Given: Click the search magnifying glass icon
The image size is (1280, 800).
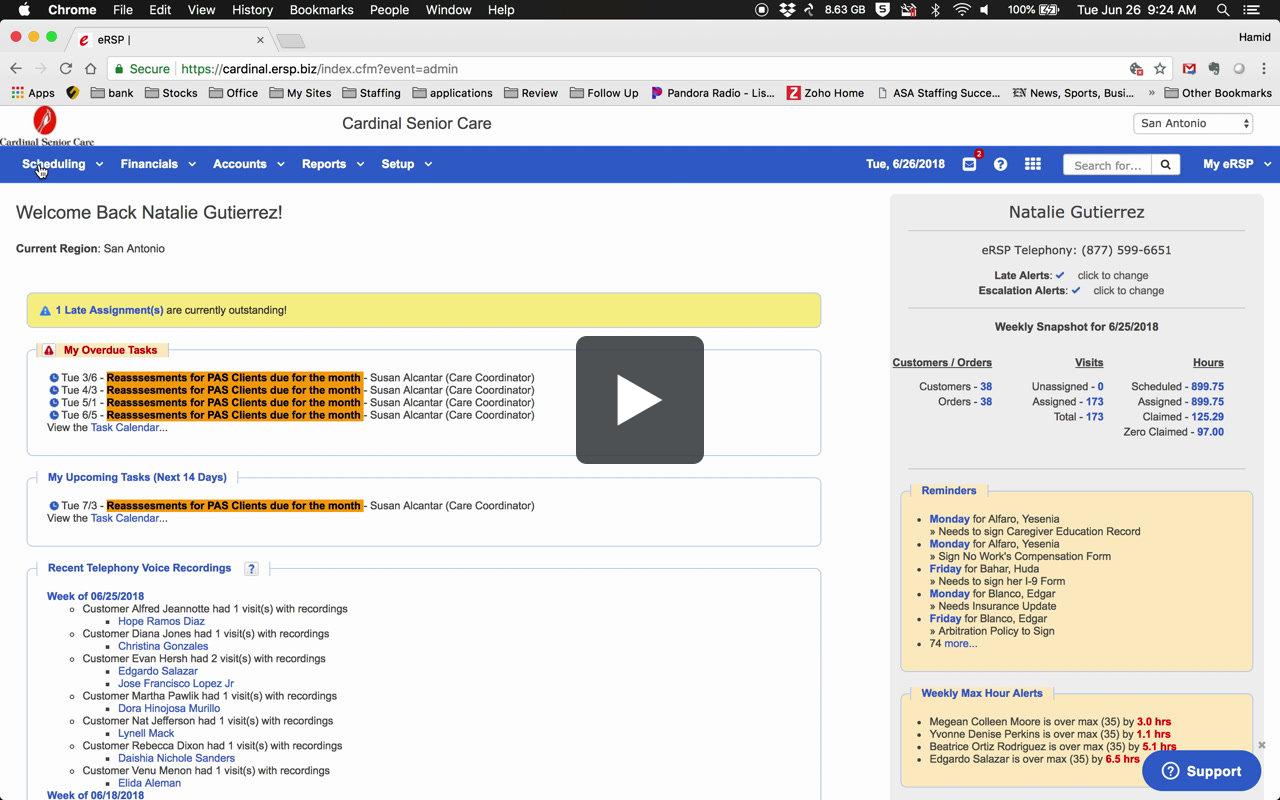Looking at the screenshot, I should [x=1165, y=164].
